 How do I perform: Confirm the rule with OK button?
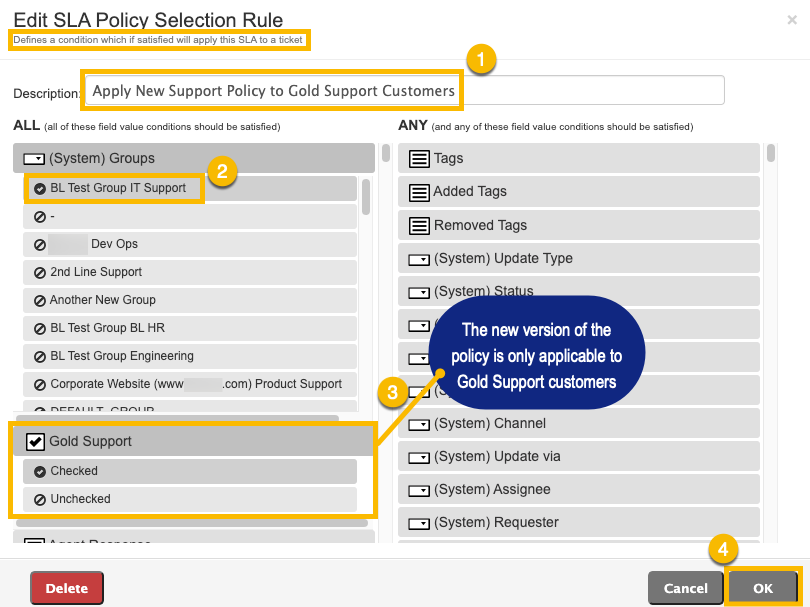762,588
